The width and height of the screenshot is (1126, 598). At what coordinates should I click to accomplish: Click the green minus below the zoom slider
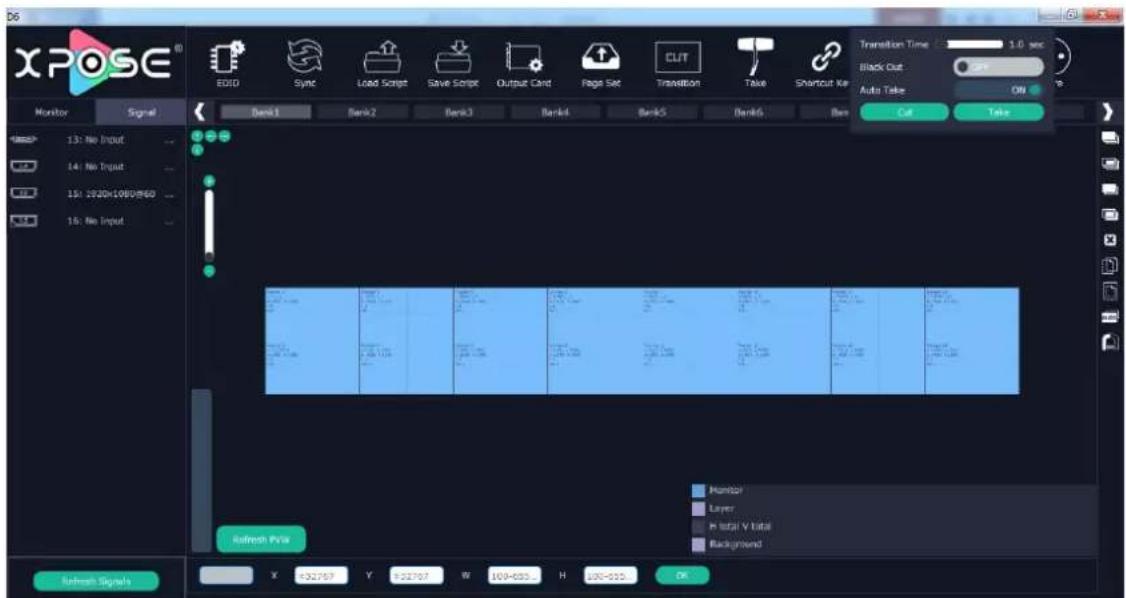(x=209, y=271)
